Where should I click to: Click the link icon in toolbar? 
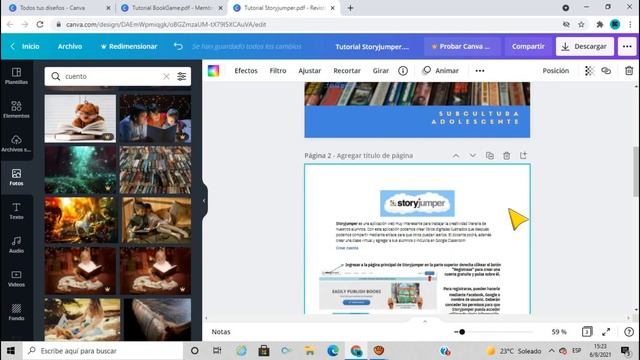click(x=606, y=71)
